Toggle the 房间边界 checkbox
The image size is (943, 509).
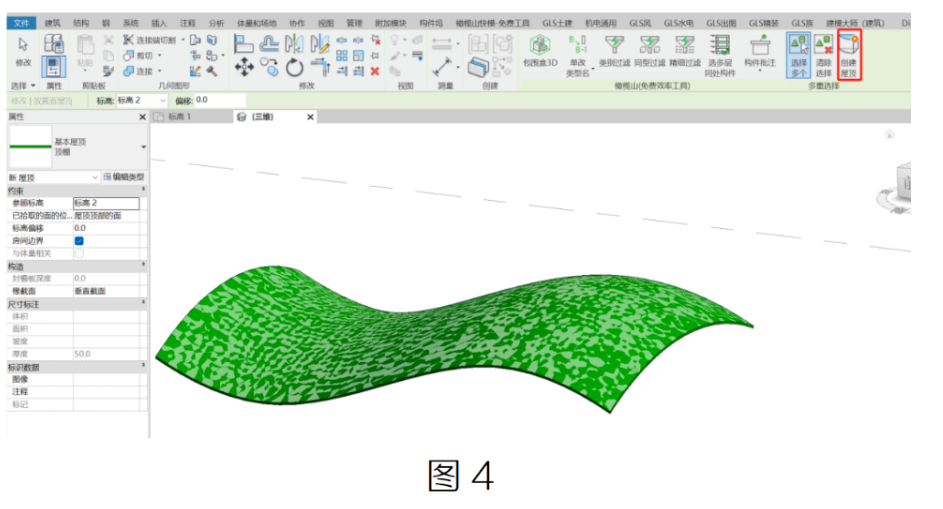(79, 241)
